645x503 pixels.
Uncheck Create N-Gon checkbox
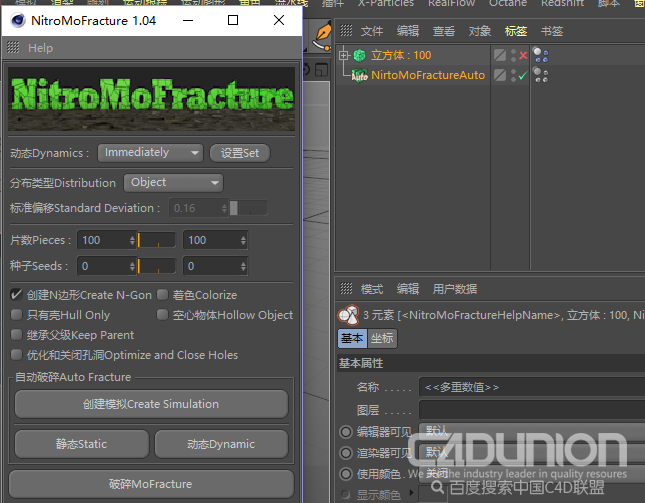point(16,294)
